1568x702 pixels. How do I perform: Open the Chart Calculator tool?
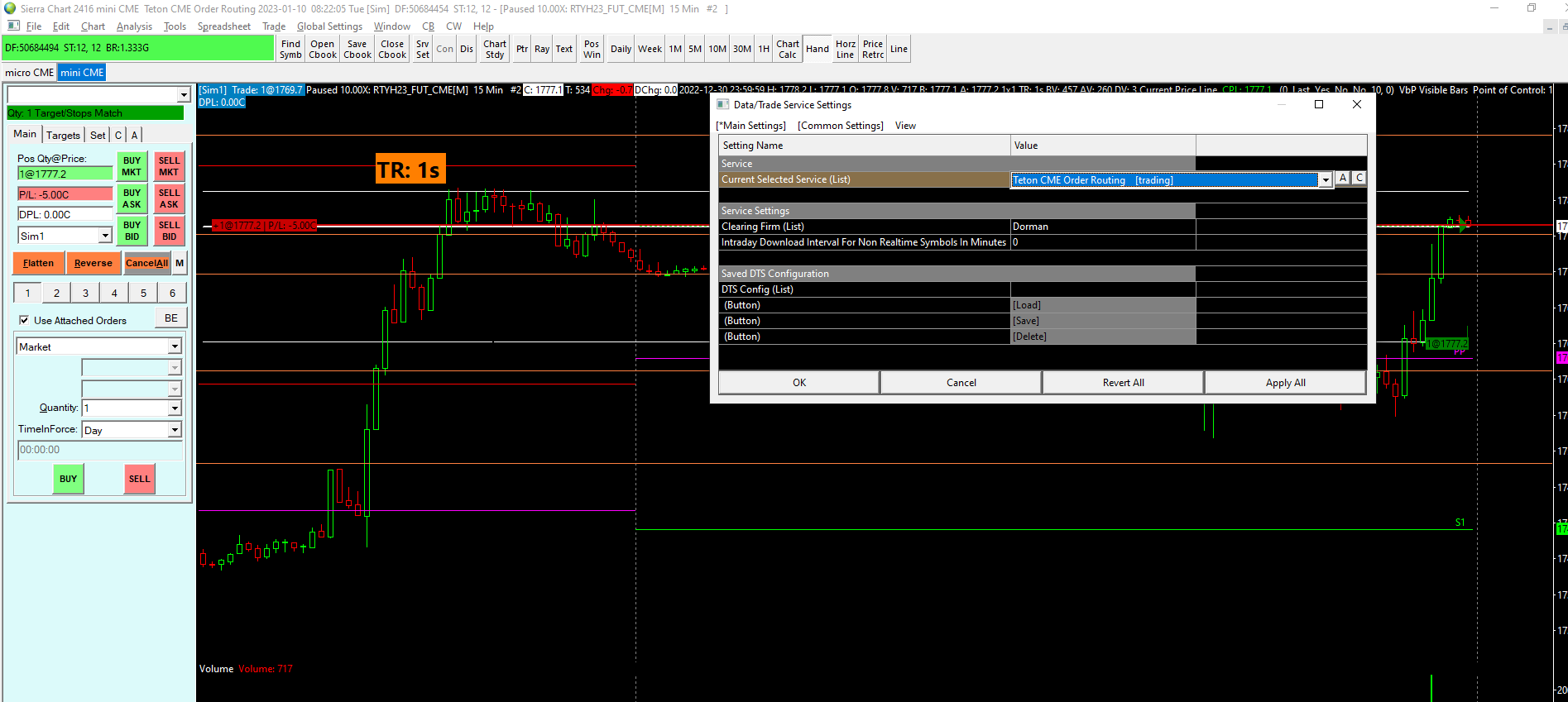788,49
